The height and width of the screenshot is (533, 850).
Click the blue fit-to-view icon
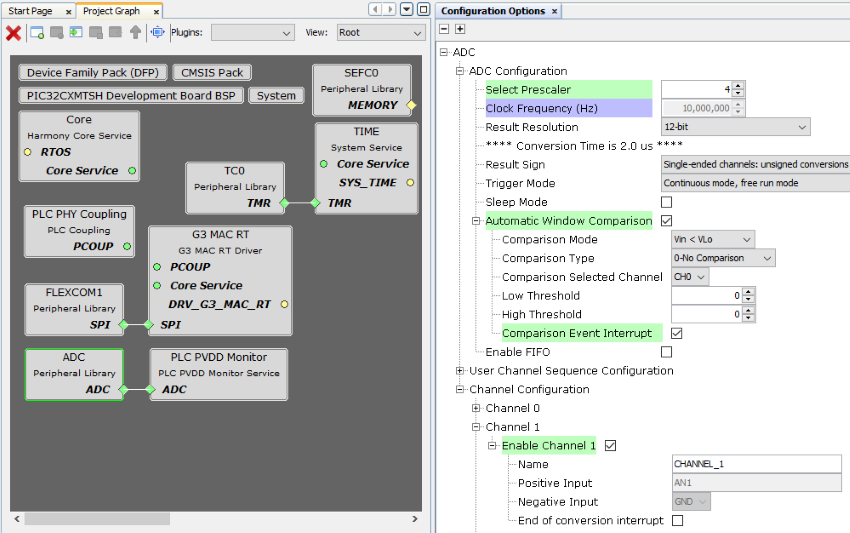pos(157,33)
